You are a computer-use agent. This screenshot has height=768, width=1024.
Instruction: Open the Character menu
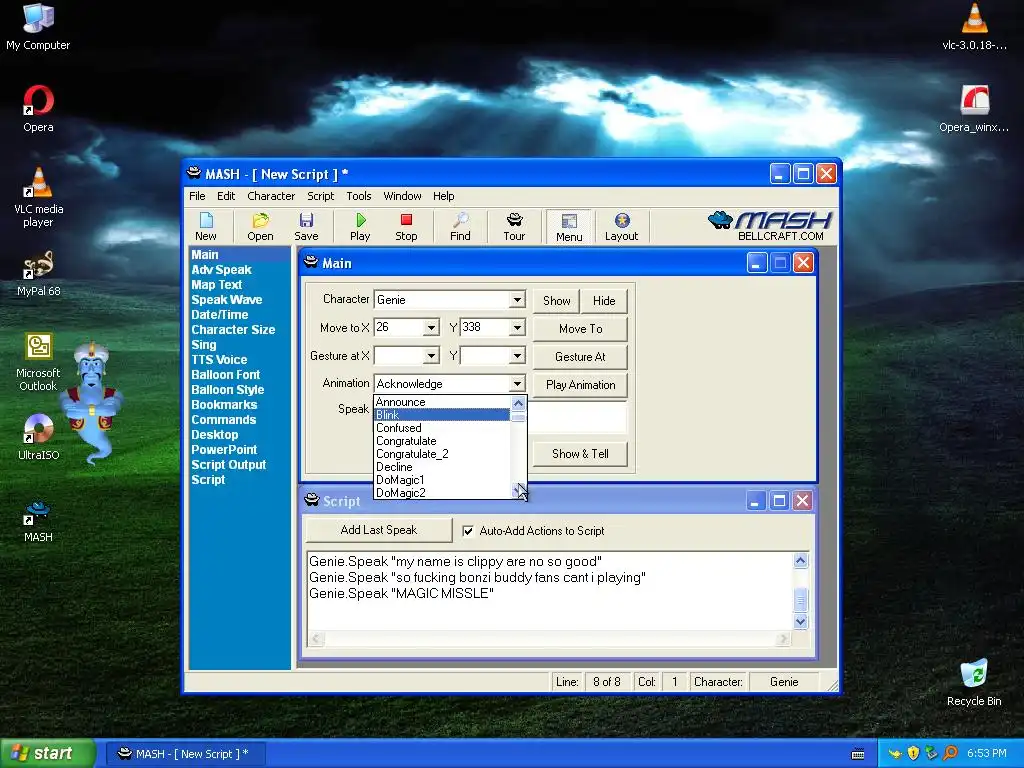pyautogui.click(x=271, y=196)
